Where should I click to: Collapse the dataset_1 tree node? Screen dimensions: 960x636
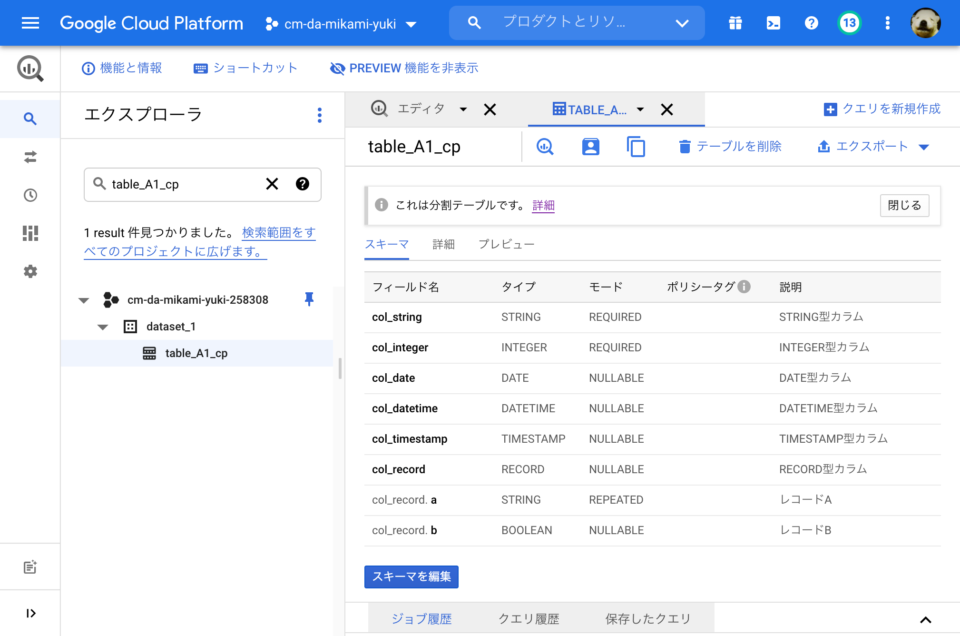point(104,326)
